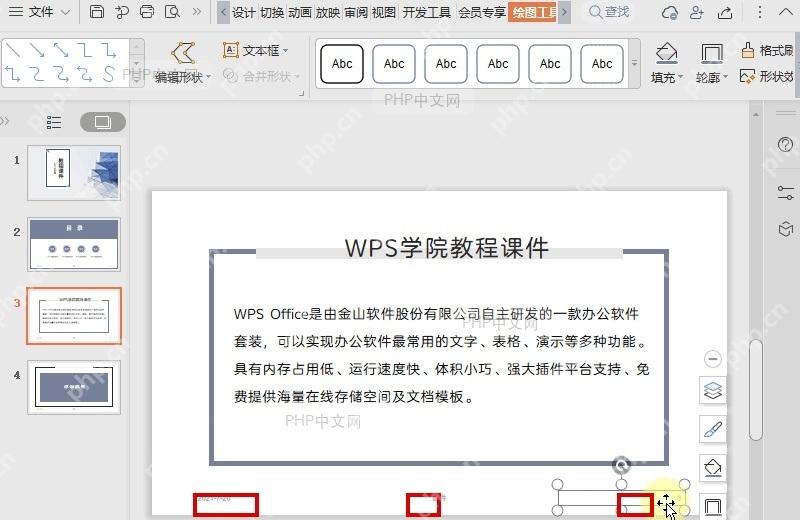
Task: Open the vertical dots more menu
Action: click(759, 12)
